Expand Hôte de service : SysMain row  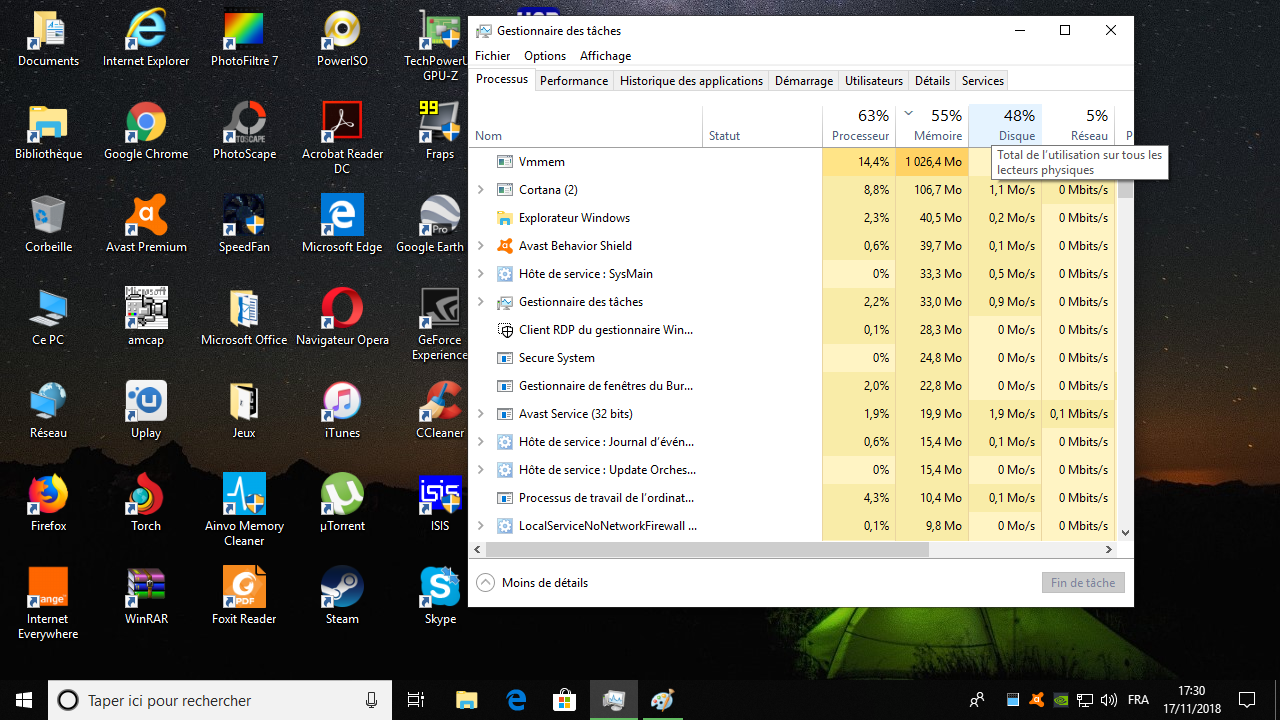pos(481,274)
